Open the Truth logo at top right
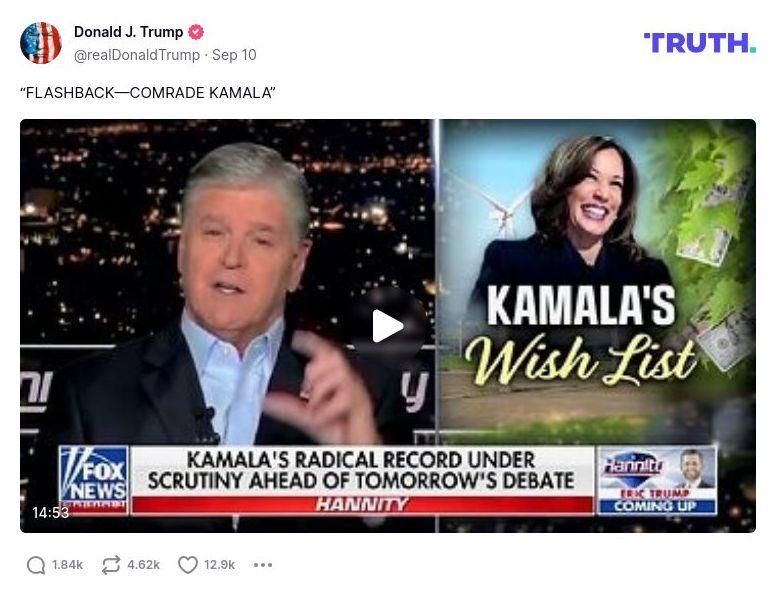 point(700,43)
